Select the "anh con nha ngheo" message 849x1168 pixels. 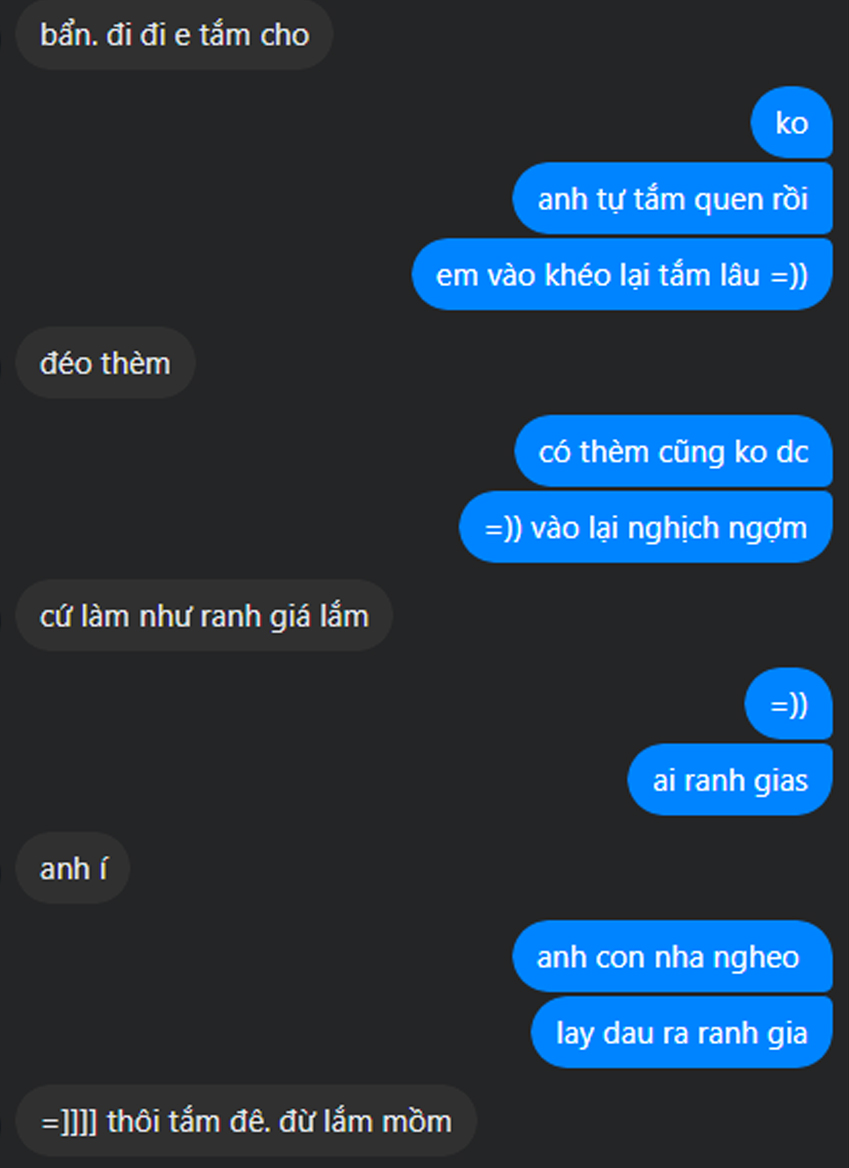672,957
